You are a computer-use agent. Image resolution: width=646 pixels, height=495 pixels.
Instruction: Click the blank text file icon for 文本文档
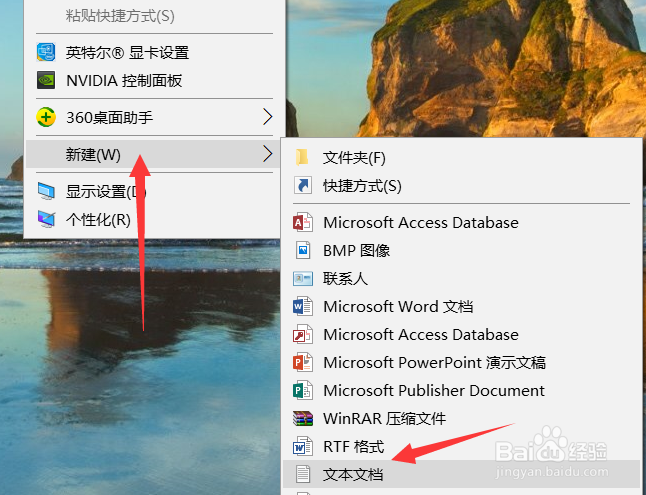(303, 474)
